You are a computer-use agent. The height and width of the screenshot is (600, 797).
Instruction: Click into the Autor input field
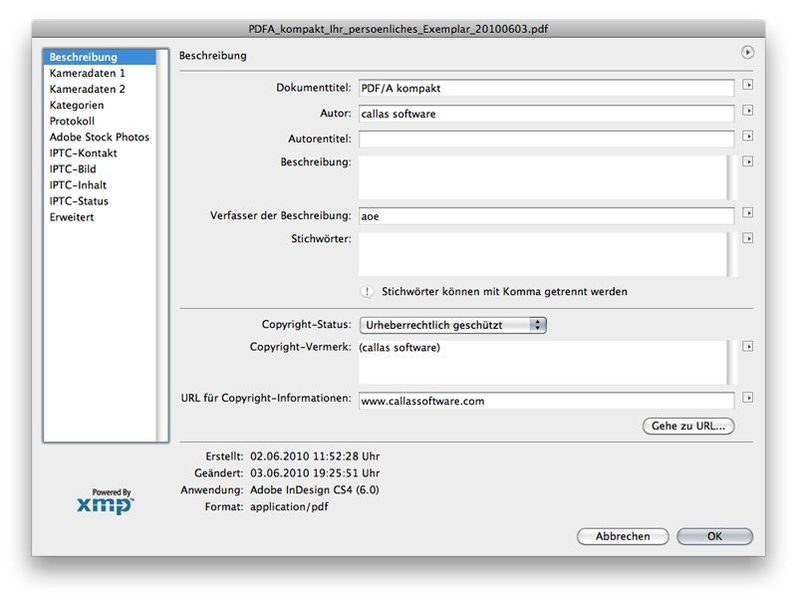(546, 113)
